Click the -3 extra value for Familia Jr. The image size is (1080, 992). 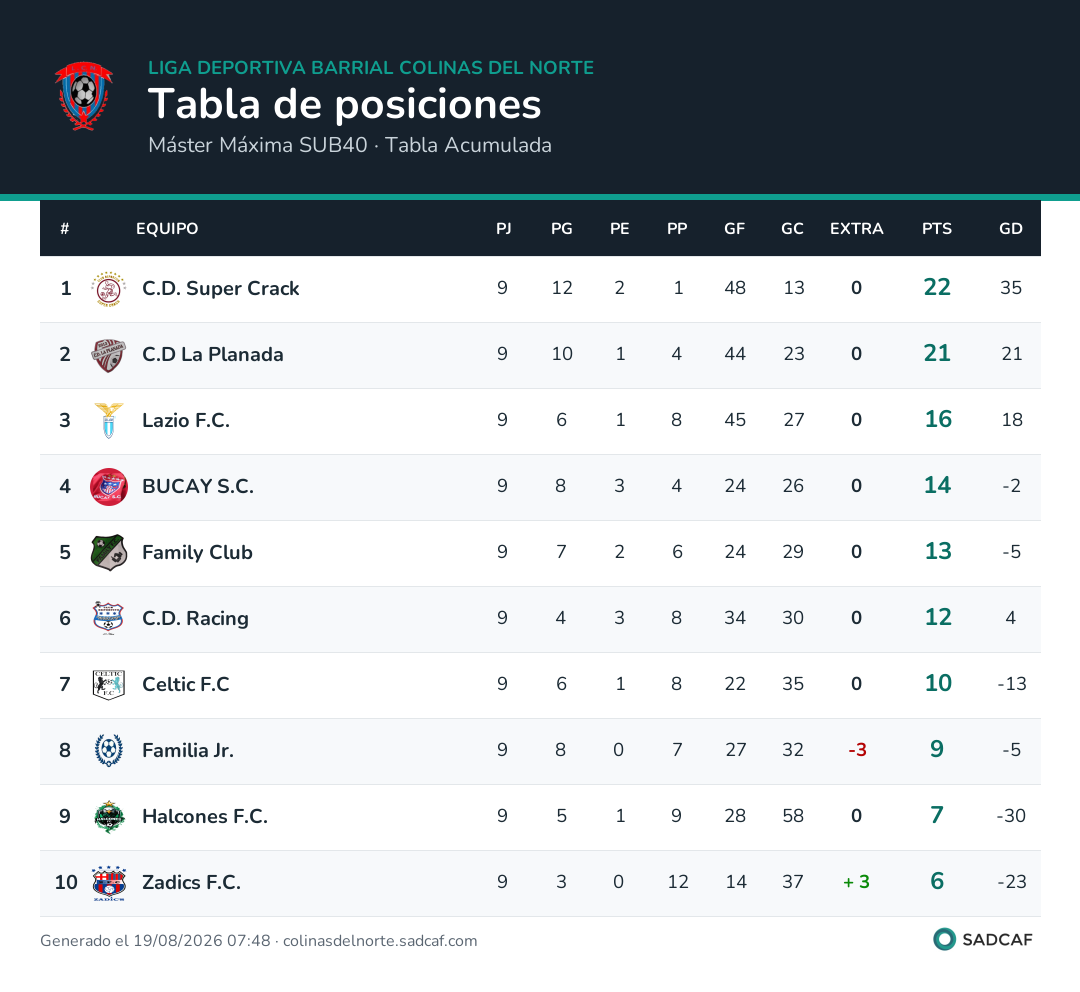tap(857, 750)
